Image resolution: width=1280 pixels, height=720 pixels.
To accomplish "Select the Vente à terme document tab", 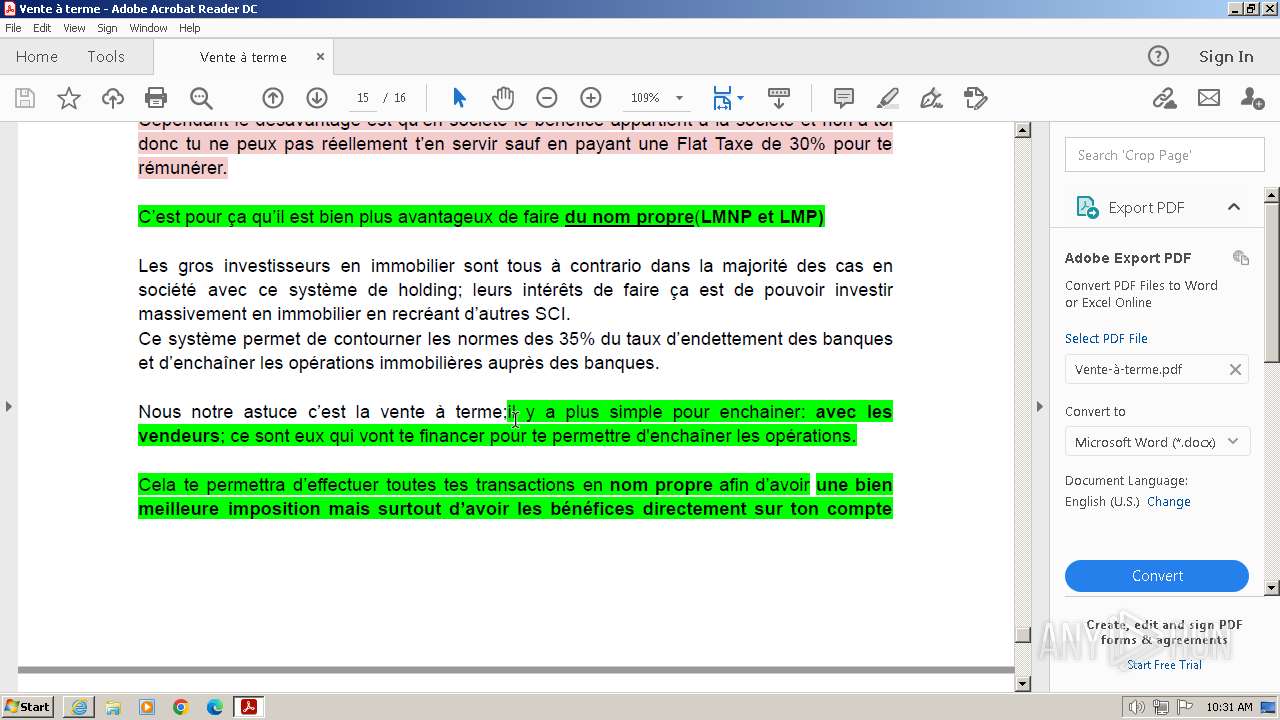I will coord(243,57).
